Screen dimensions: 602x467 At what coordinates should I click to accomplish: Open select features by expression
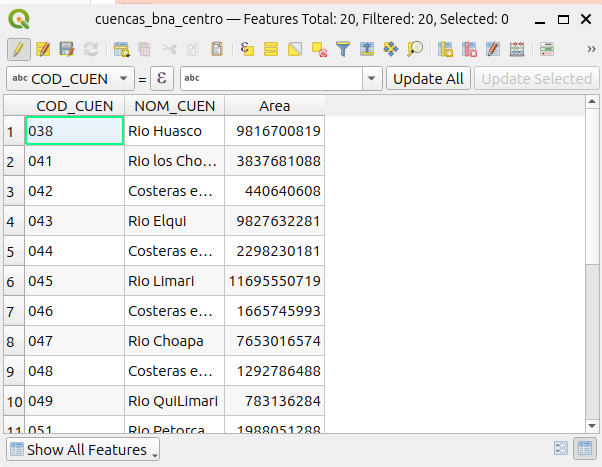click(x=246, y=48)
